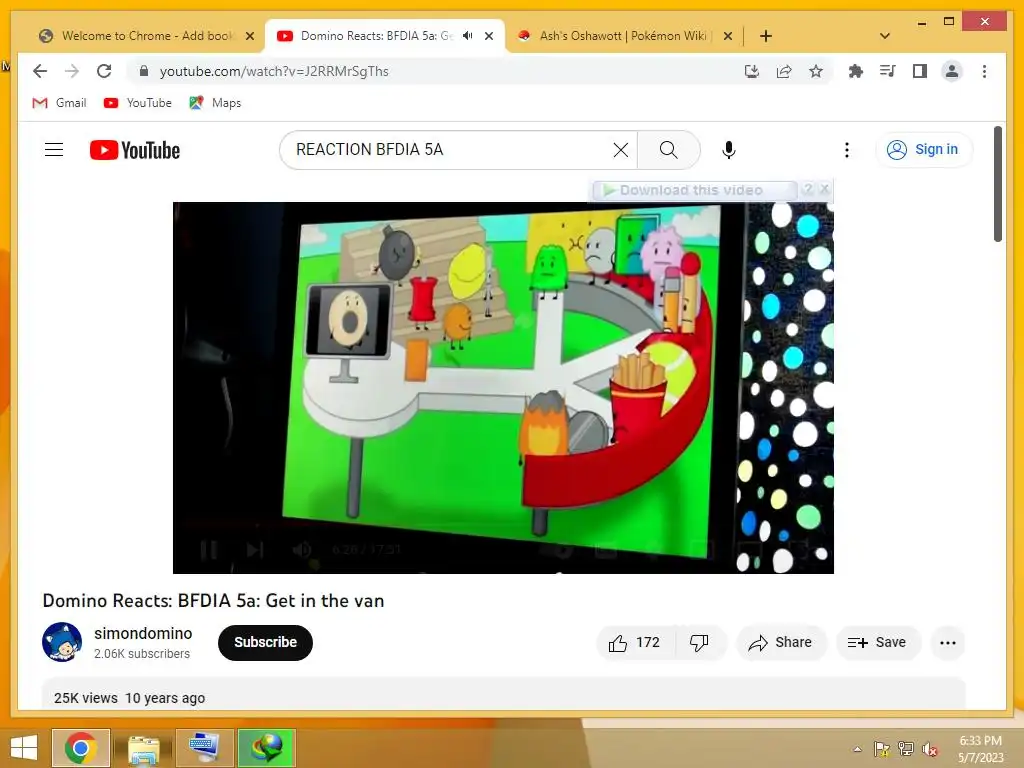Screen dimensions: 1024x768
Task: Close the Domino Reacts tab
Action: click(488, 36)
